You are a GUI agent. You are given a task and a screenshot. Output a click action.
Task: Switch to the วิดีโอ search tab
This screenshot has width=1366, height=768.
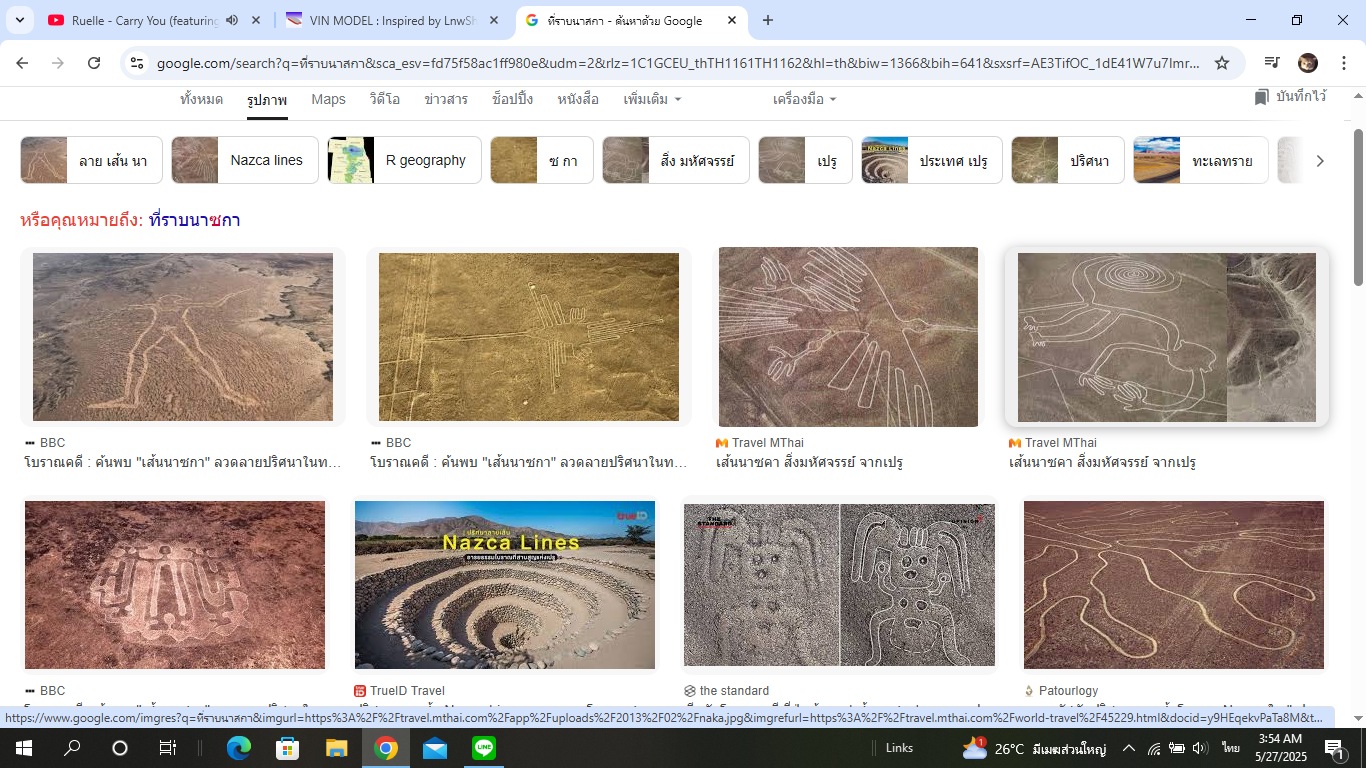coord(384,99)
